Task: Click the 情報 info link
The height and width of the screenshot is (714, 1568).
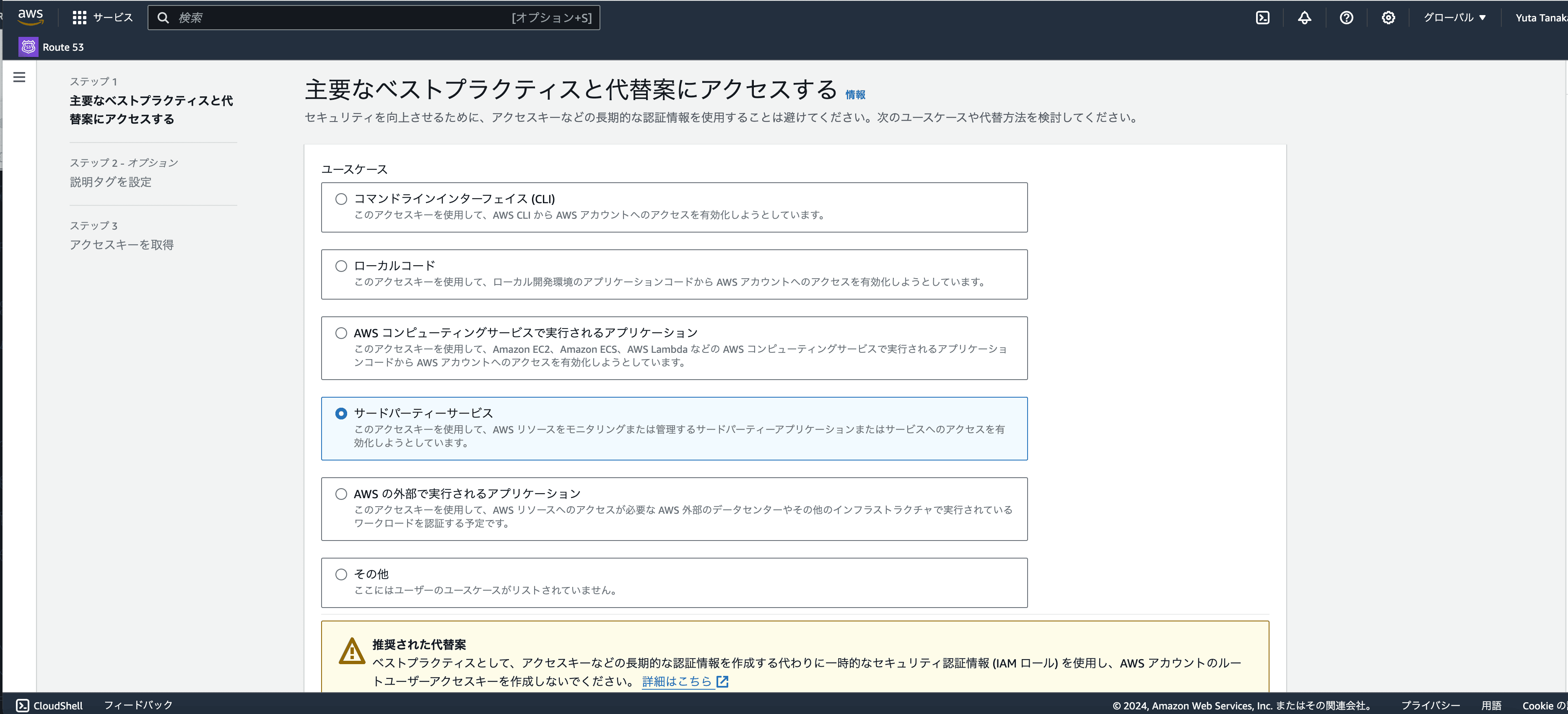Action: tap(855, 94)
